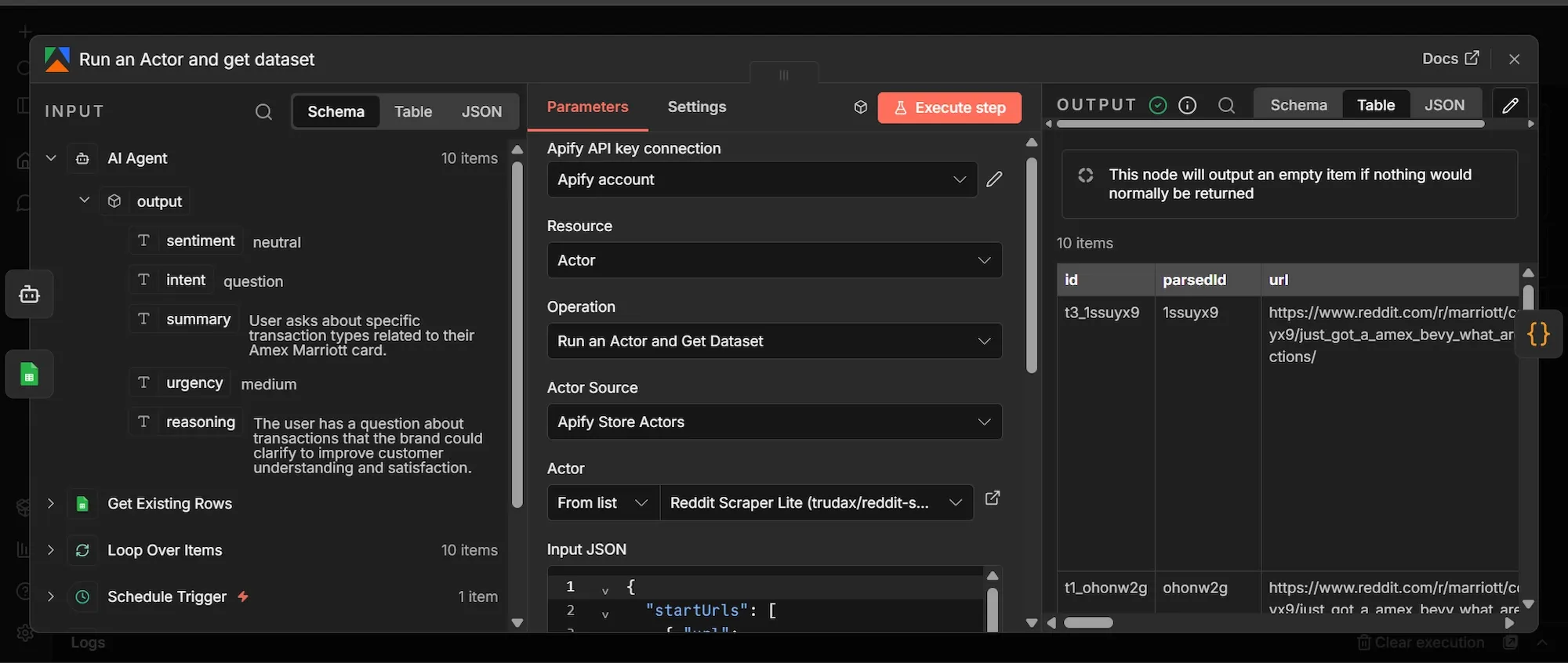1568x663 pixels.
Task: Click the panel drag handle at top center
Action: [x=784, y=75]
